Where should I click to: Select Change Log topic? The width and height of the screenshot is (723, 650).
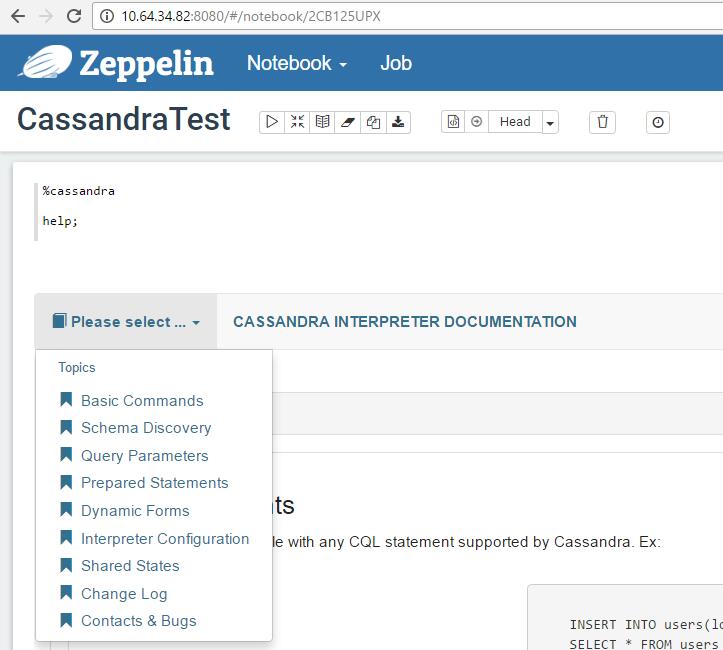[x=124, y=594]
